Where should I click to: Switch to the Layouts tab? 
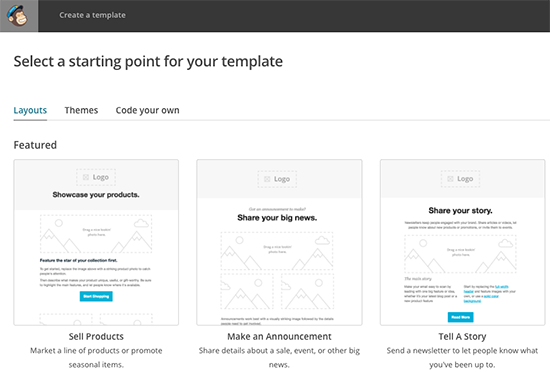coord(30,110)
